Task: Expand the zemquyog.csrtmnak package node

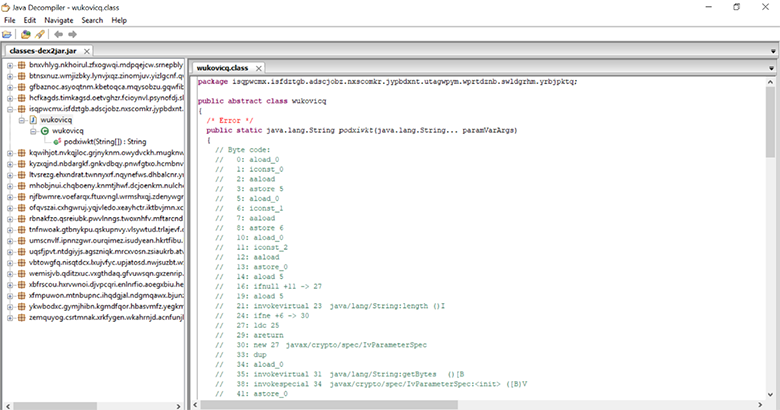Action: (9, 317)
